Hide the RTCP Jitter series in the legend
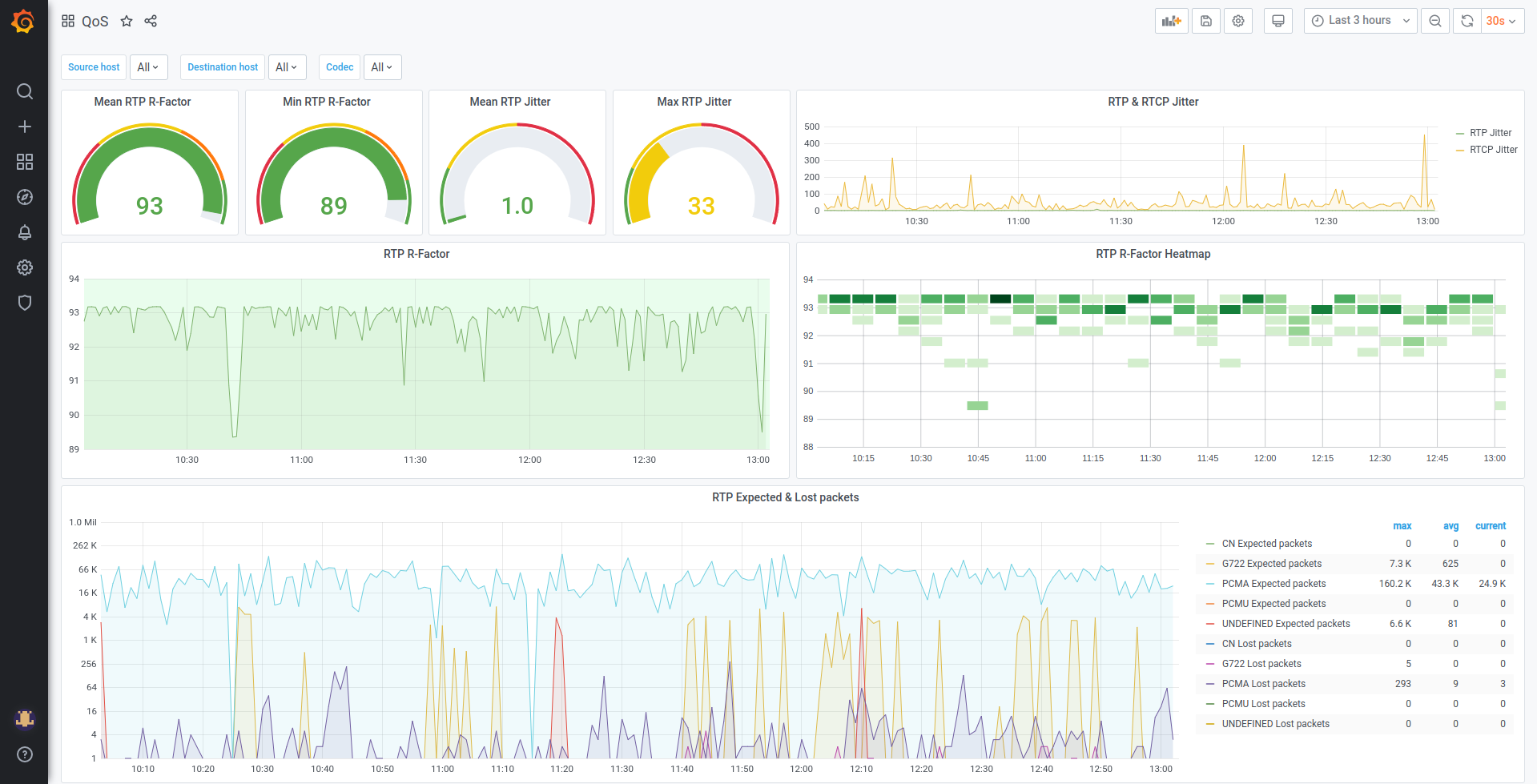Viewport: 1537px width, 784px height. pos(1493,149)
